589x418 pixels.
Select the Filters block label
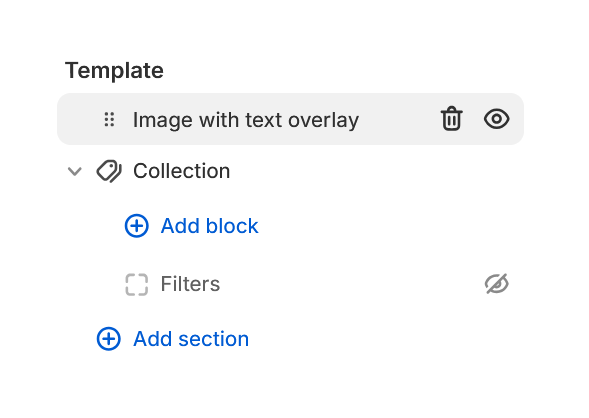(x=190, y=284)
